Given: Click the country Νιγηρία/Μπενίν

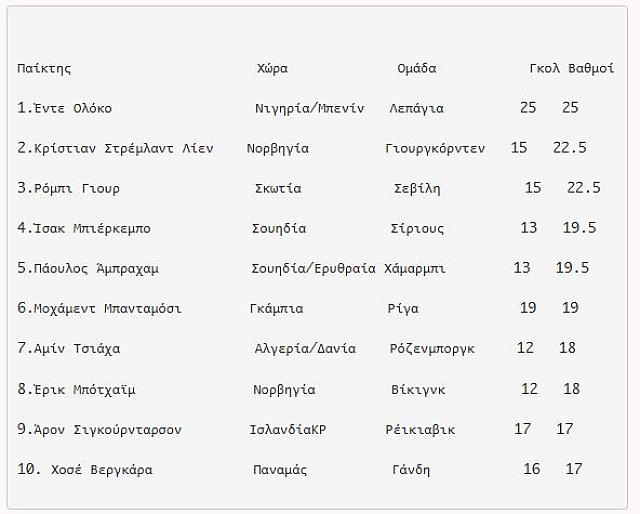Looking at the screenshot, I should tap(309, 108).
